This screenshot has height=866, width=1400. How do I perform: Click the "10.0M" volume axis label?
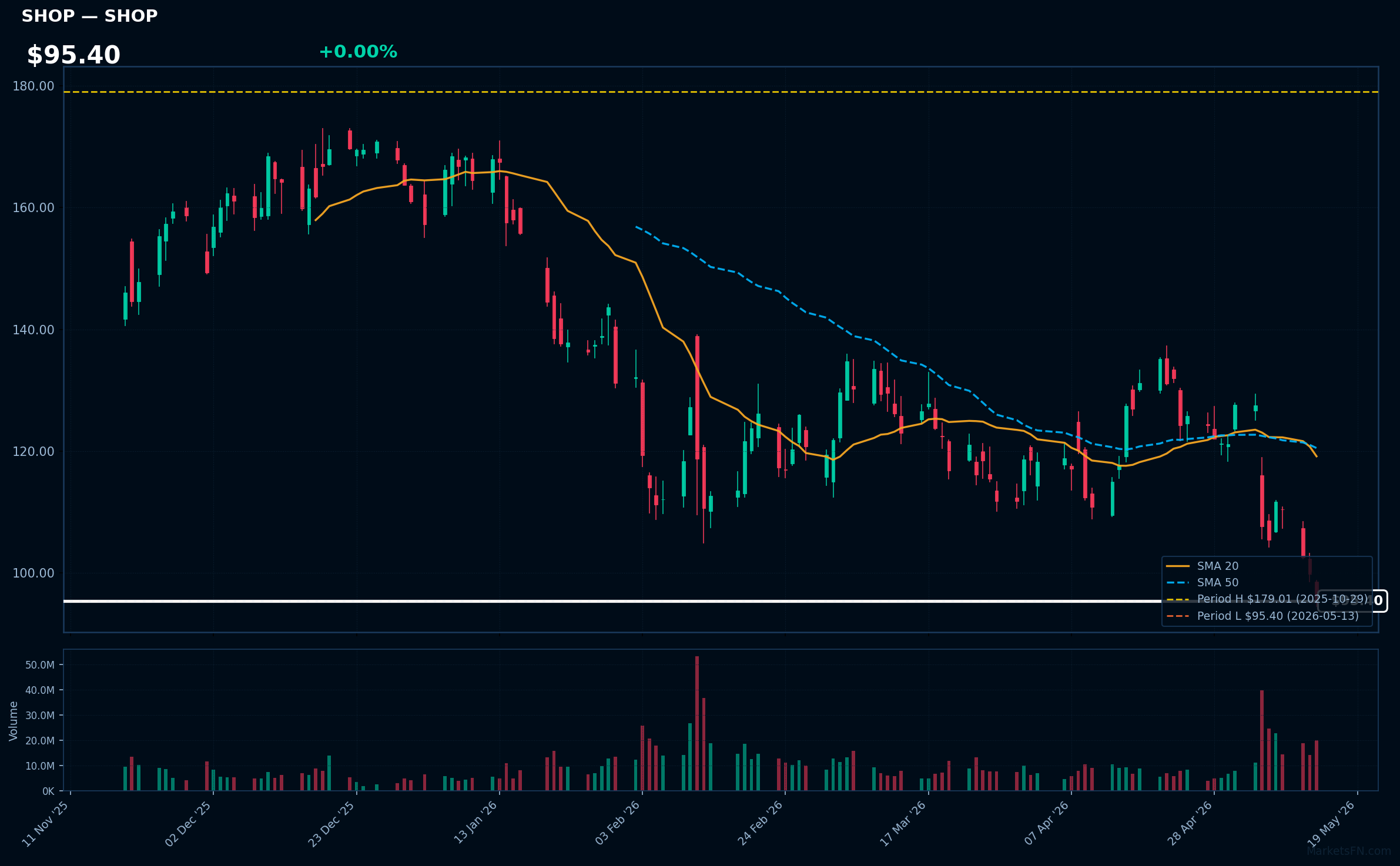click(40, 766)
